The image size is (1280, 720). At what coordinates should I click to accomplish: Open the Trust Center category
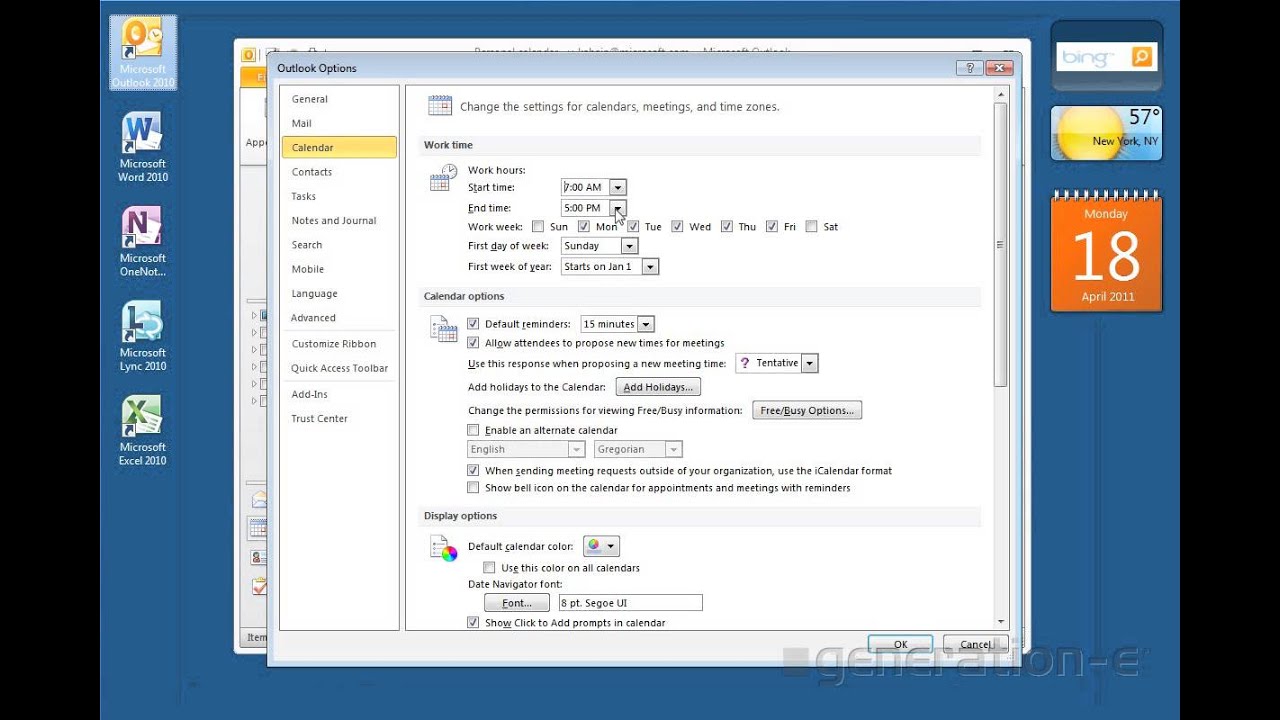[x=338, y=418]
